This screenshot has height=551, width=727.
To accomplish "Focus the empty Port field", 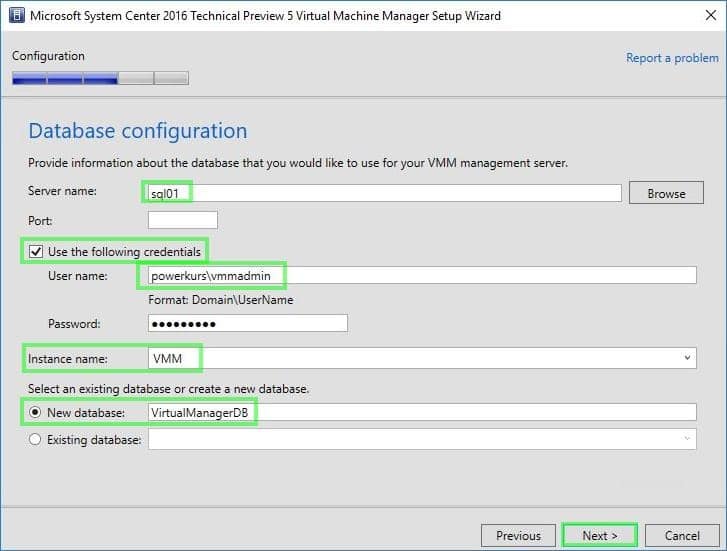I will (183, 220).
